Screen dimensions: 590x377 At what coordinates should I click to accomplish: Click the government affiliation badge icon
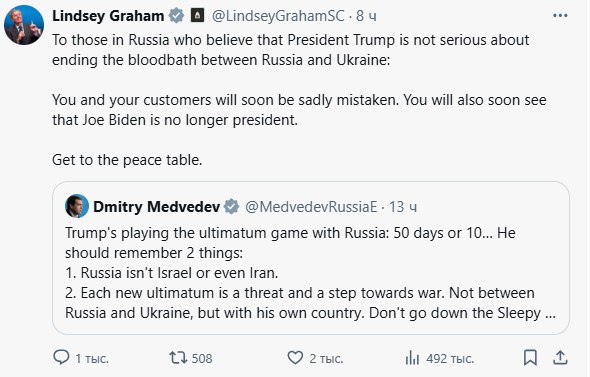tap(198, 15)
